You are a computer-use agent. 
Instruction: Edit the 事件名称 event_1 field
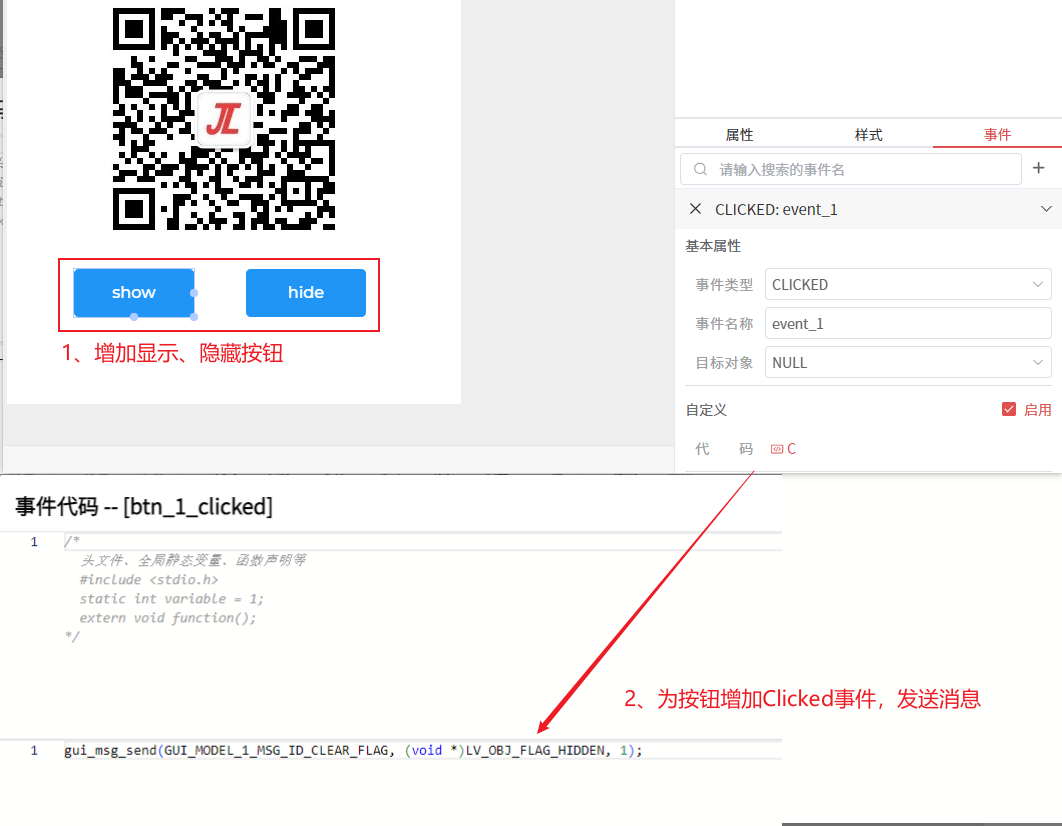coord(908,324)
